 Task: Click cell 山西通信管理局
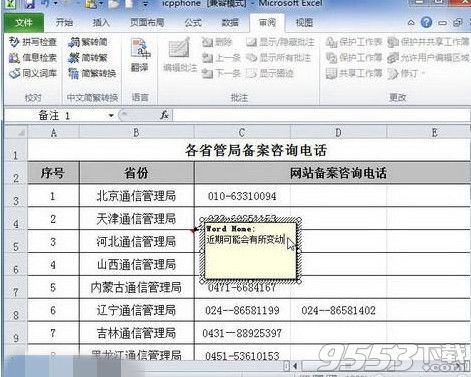[137, 265]
